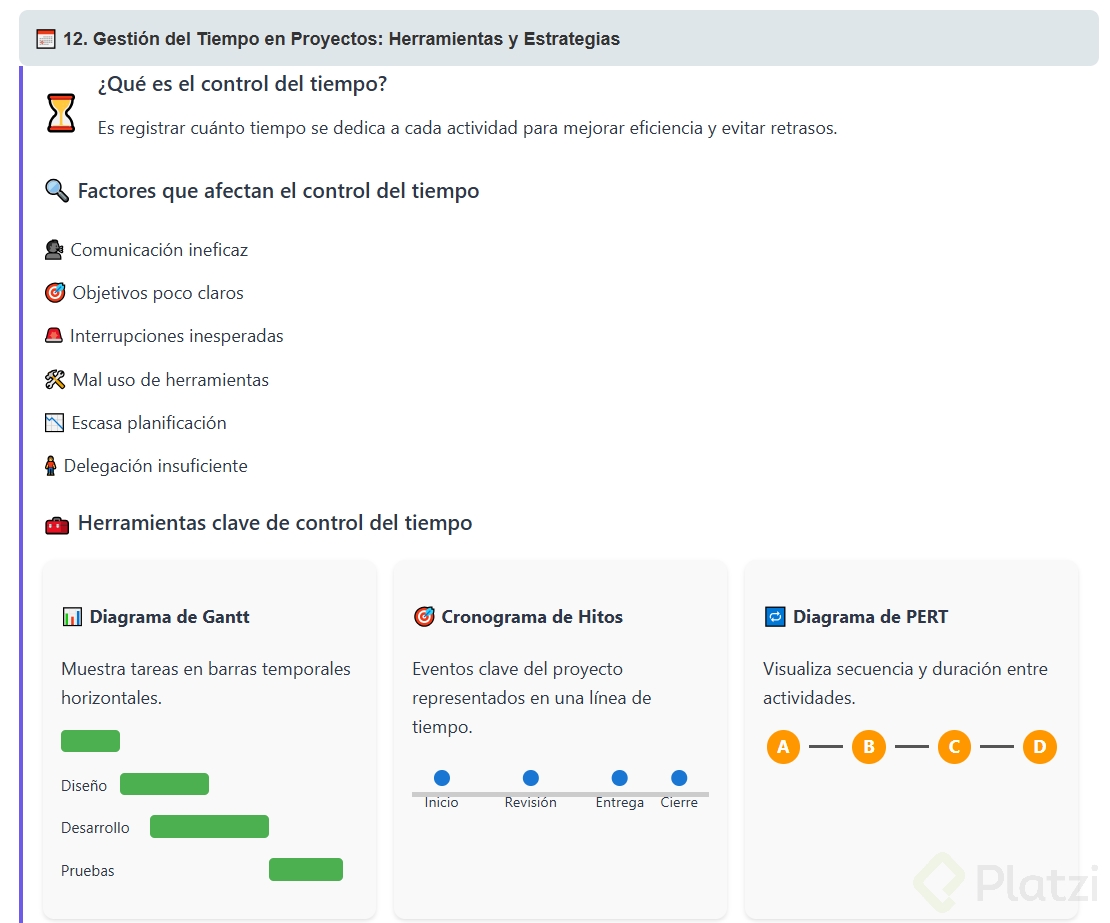Select the Inicio milestone dot
The width and height of the screenshot is (1110, 923).
(x=442, y=778)
